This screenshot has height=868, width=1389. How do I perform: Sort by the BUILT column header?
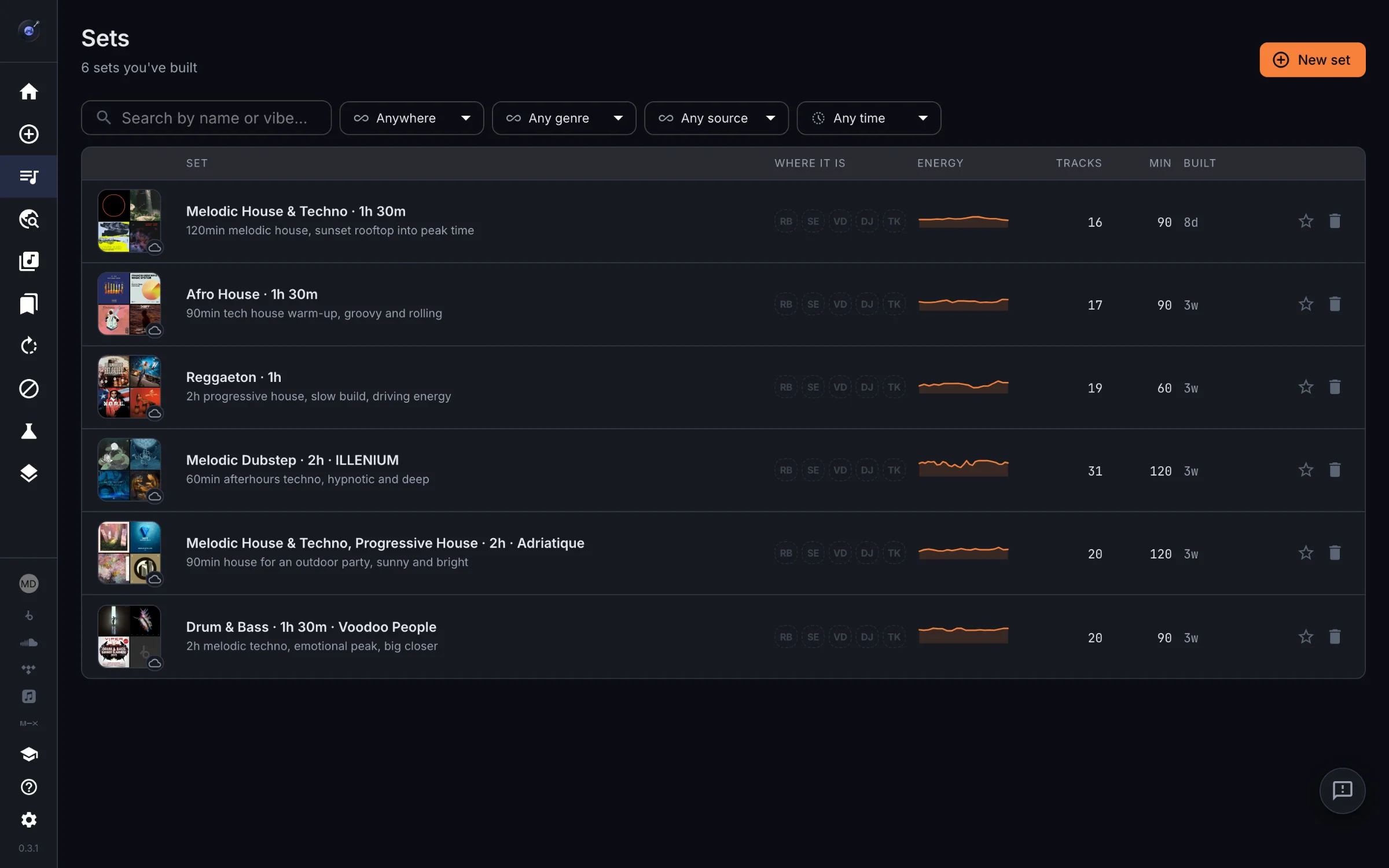[1199, 163]
